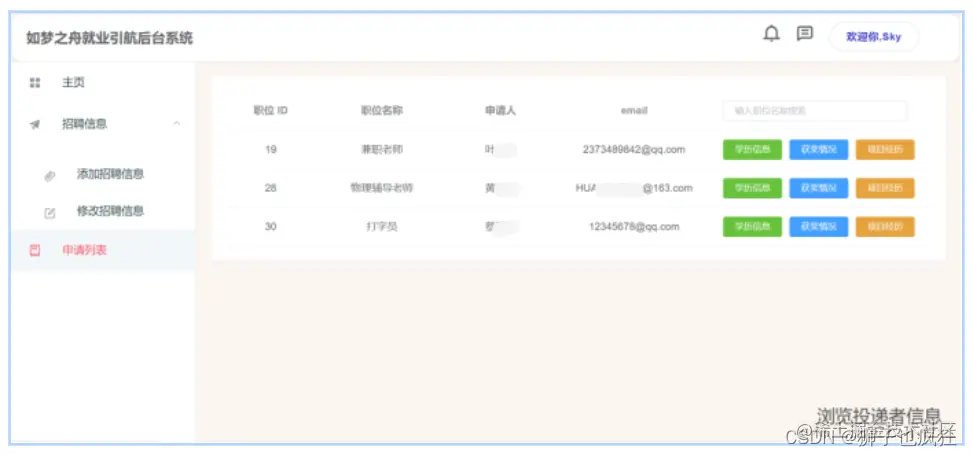
Task: Open 添加招聘信息 submenu item
Action: point(110,174)
